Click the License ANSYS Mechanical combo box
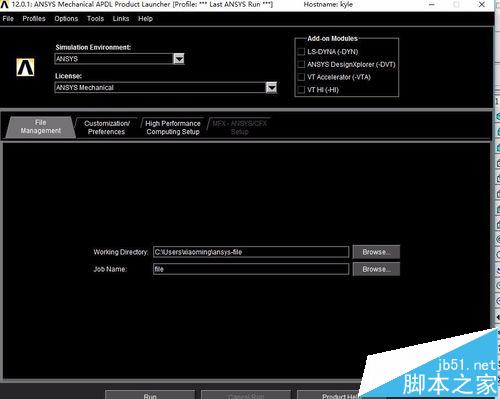This screenshot has height=399, width=500. pyautogui.click(x=165, y=88)
